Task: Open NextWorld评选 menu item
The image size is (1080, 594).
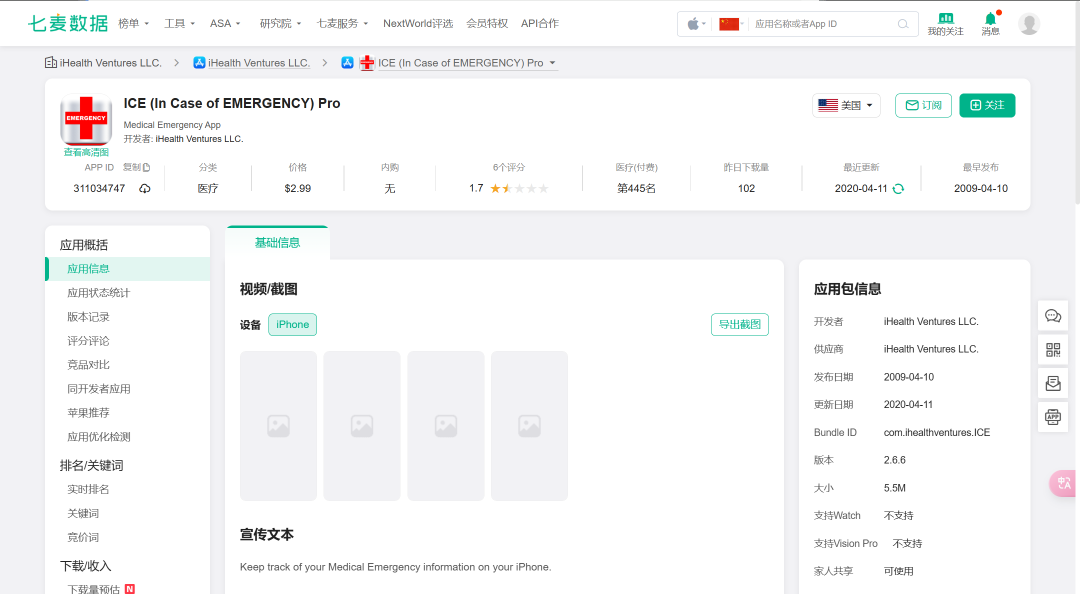Action: pyautogui.click(x=418, y=23)
